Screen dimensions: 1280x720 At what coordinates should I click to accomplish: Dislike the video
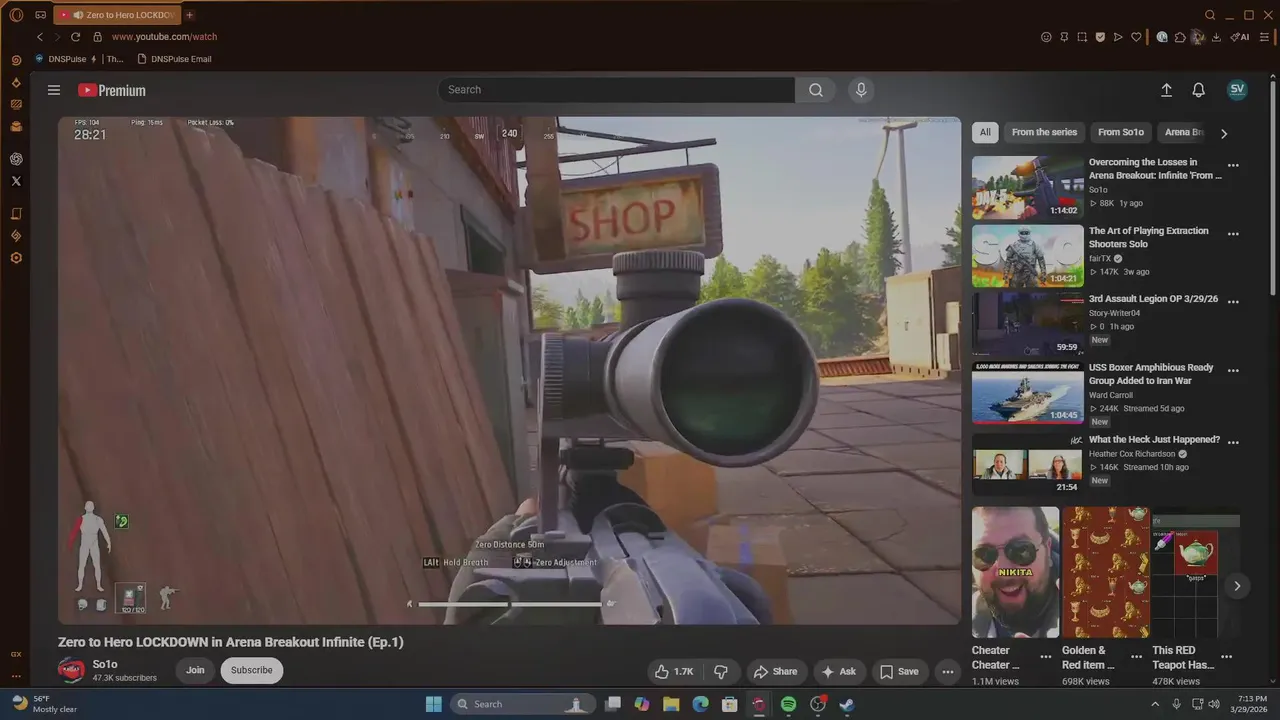(720, 671)
